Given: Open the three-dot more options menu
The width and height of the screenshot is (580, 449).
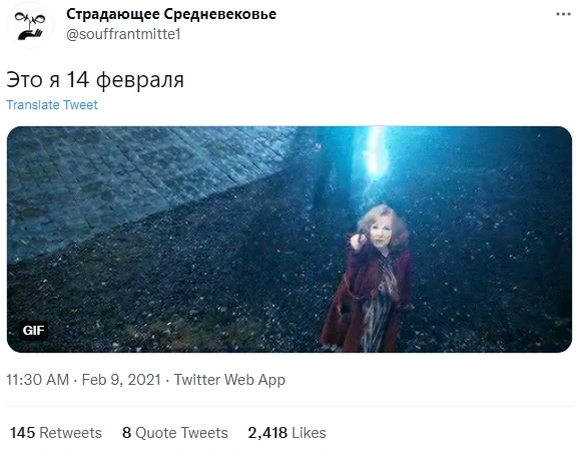Looking at the screenshot, I should click(x=563, y=14).
